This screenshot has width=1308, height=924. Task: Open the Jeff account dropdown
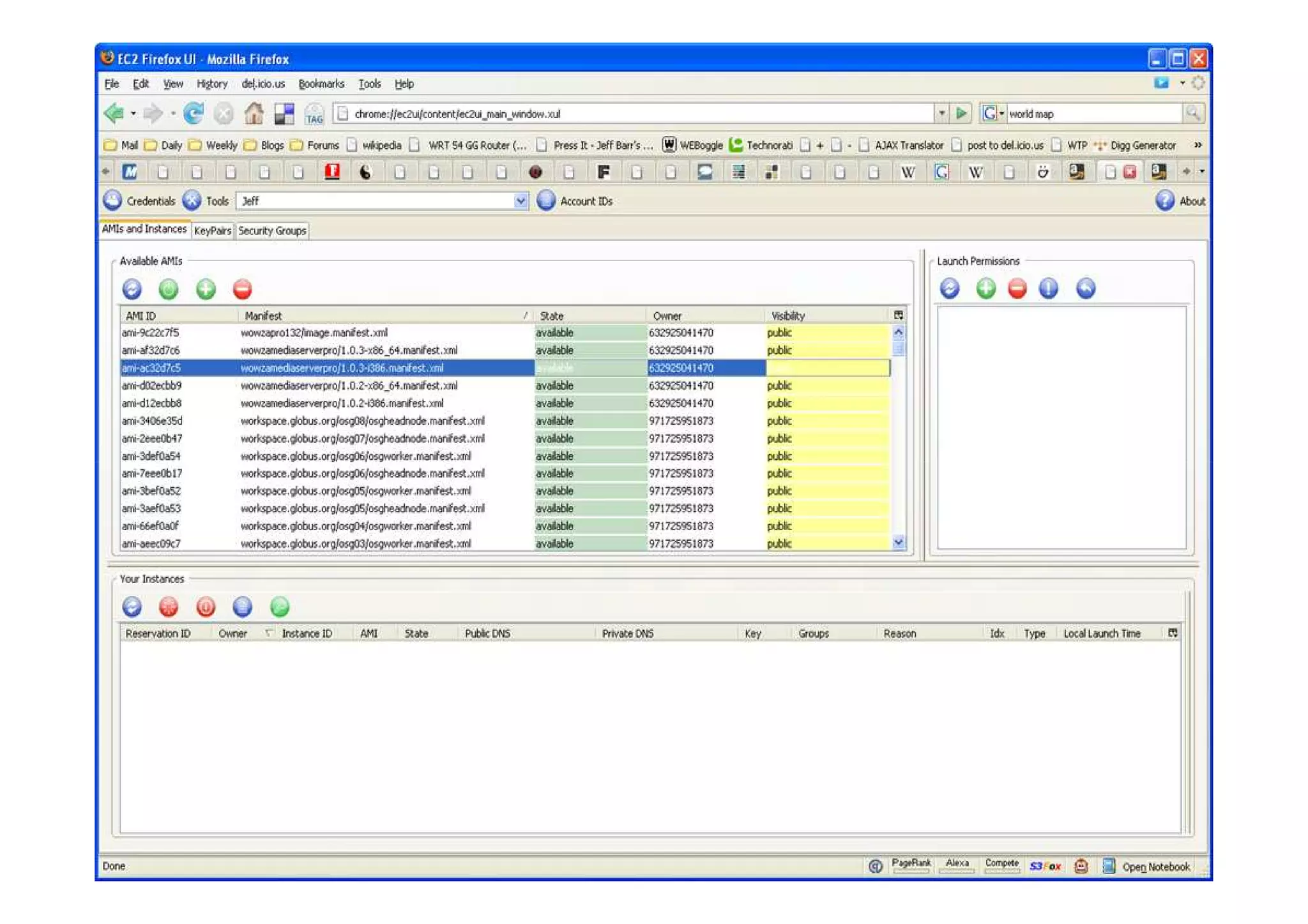pyautogui.click(x=521, y=201)
